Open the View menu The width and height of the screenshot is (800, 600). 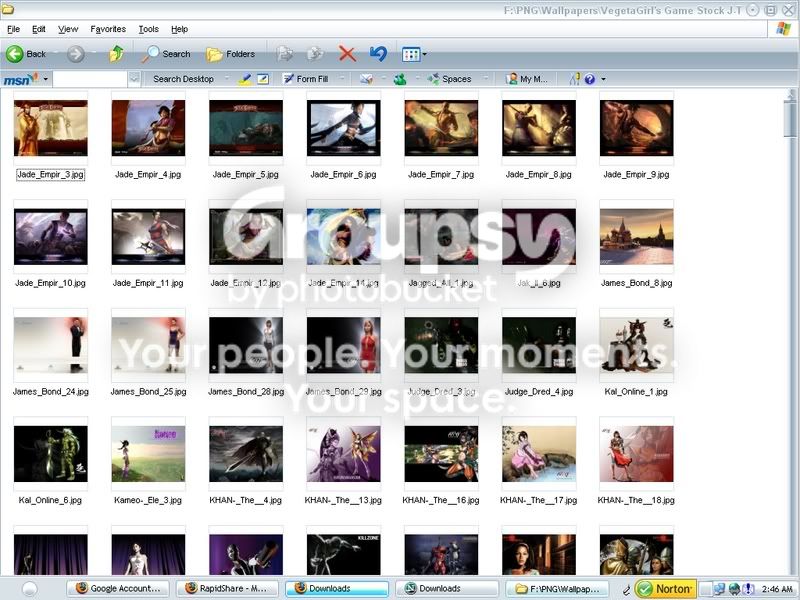pos(68,29)
